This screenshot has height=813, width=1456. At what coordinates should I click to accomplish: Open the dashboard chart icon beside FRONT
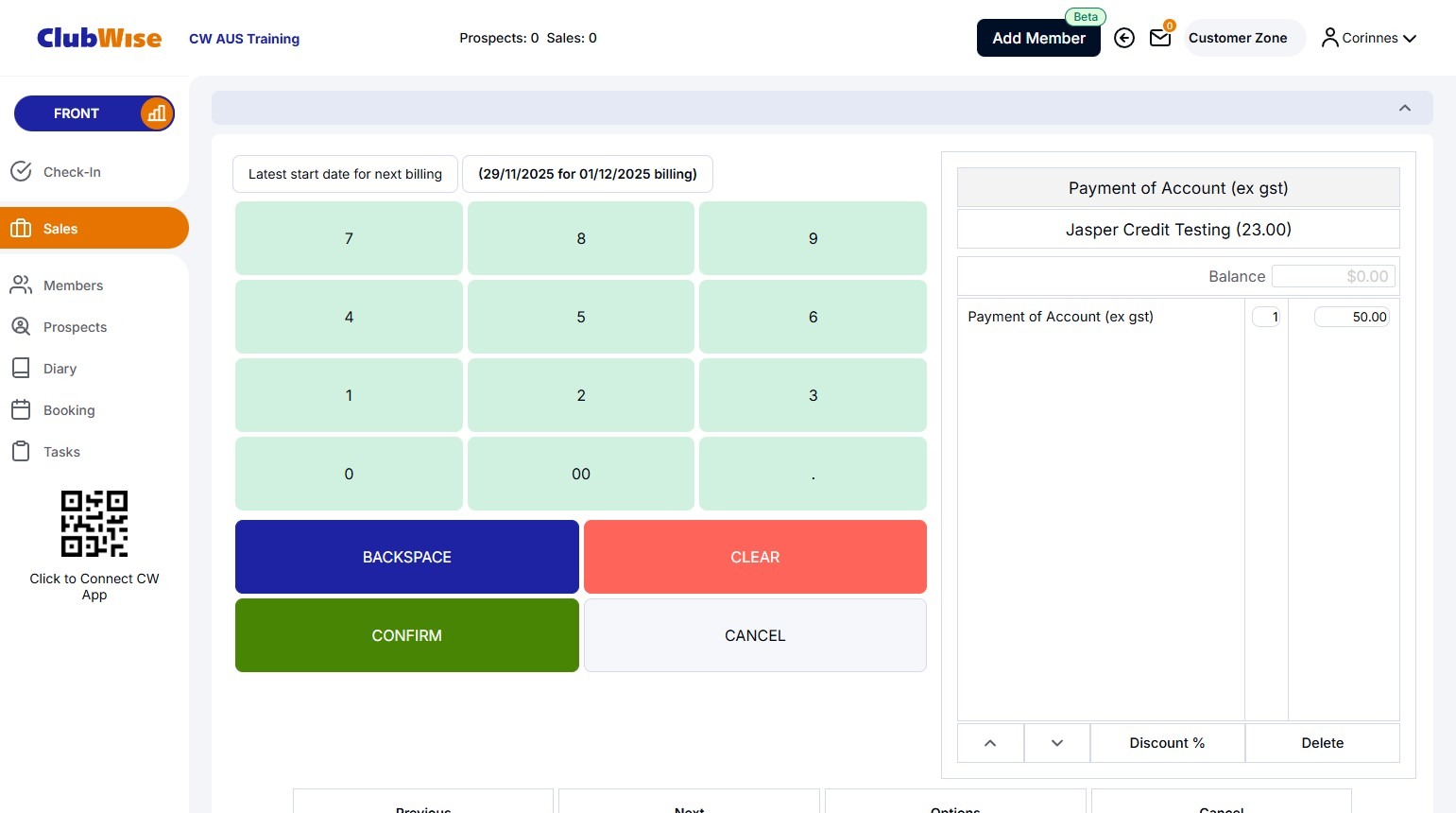click(157, 113)
